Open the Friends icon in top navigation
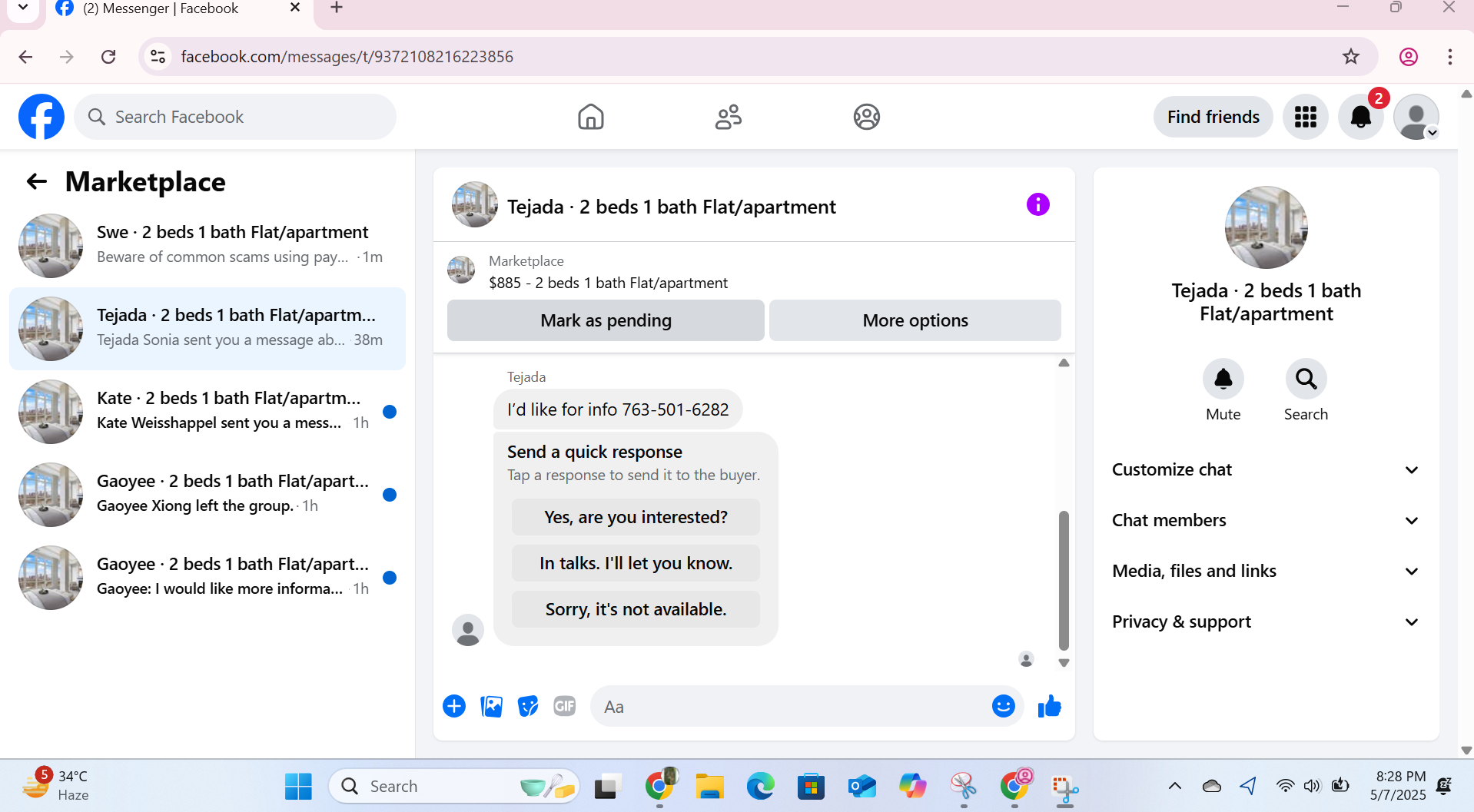This screenshot has width=1474, height=812. pyautogui.click(x=728, y=117)
